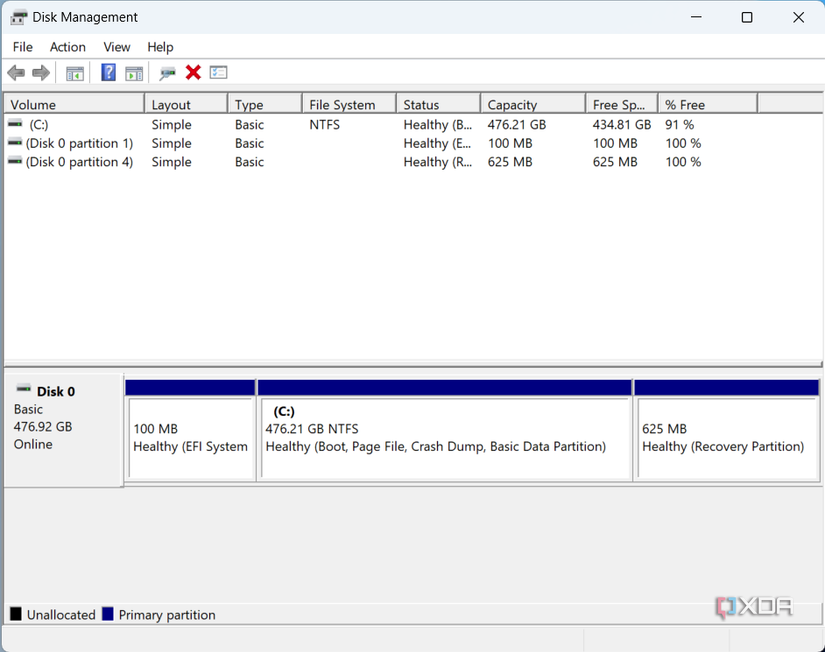Open the Help menu
The image size is (825, 652).
(160, 47)
